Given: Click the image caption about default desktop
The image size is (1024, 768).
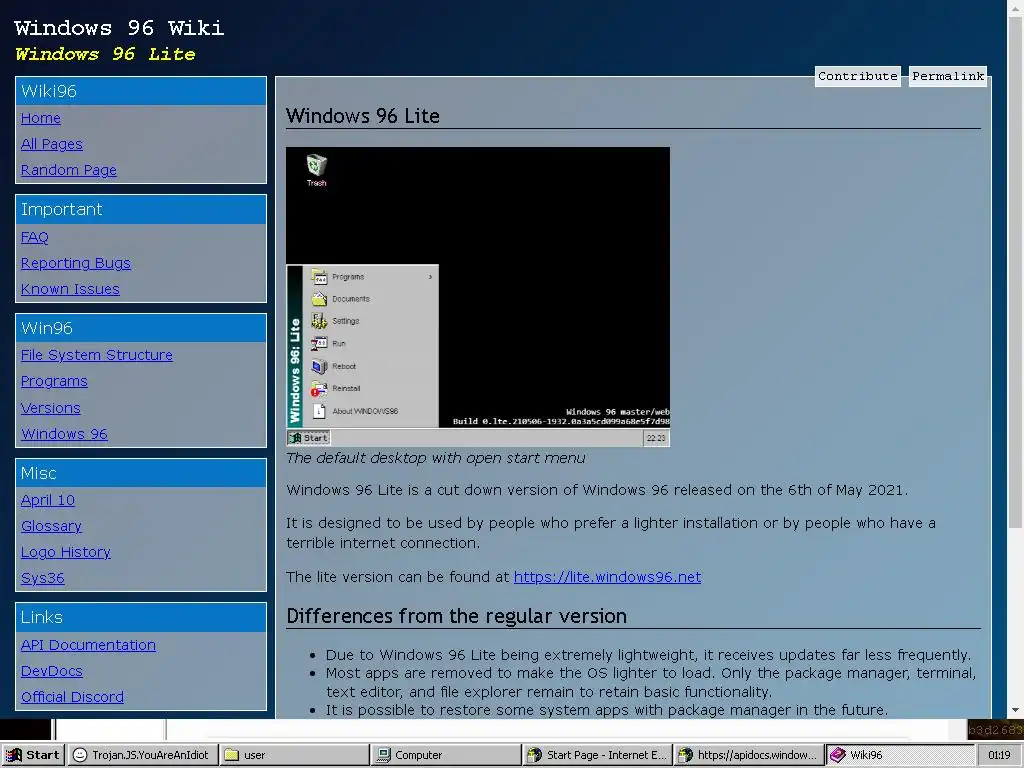Looking at the screenshot, I should pyautogui.click(x=436, y=458).
